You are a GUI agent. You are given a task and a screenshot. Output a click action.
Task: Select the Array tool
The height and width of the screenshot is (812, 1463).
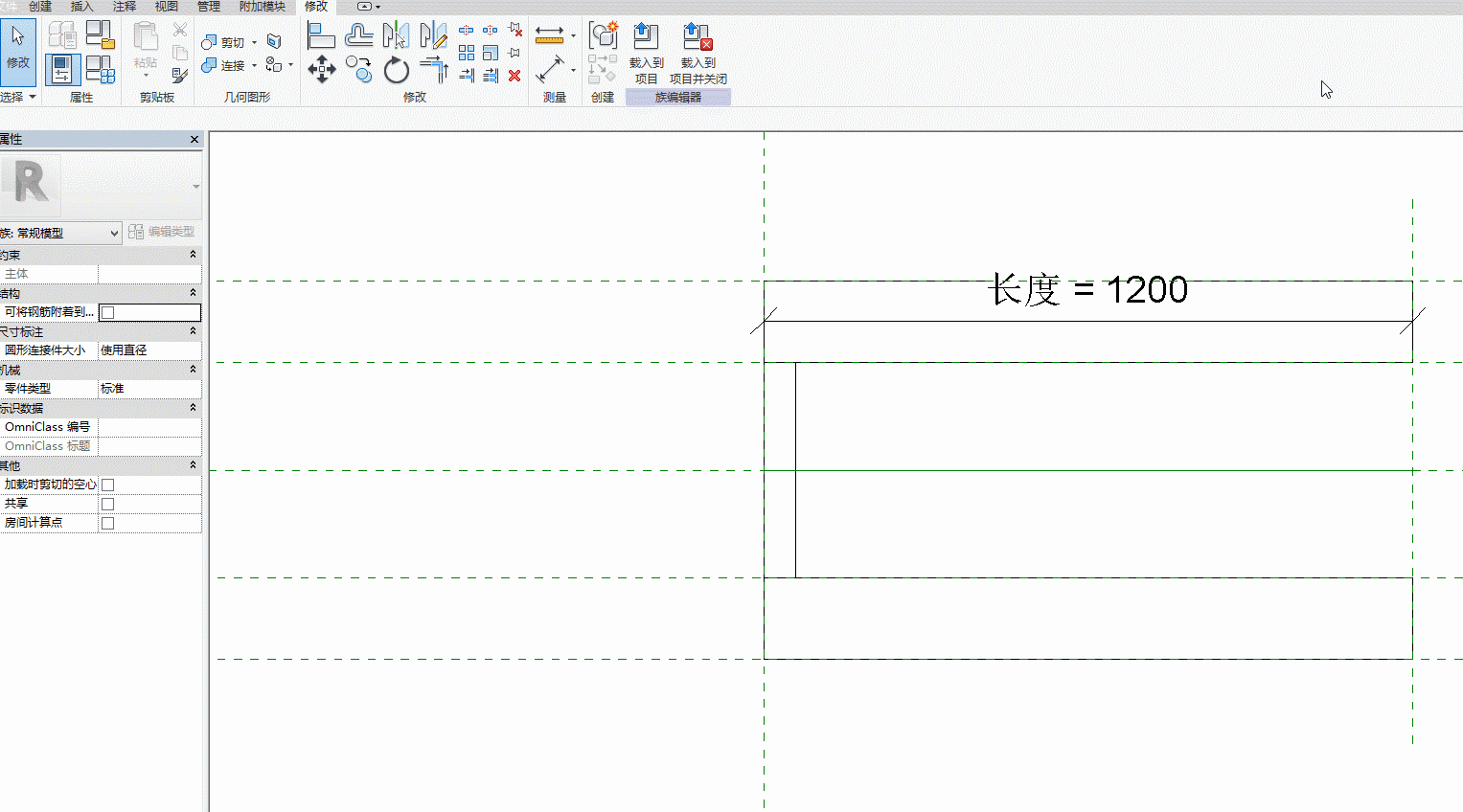coord(467,53)
